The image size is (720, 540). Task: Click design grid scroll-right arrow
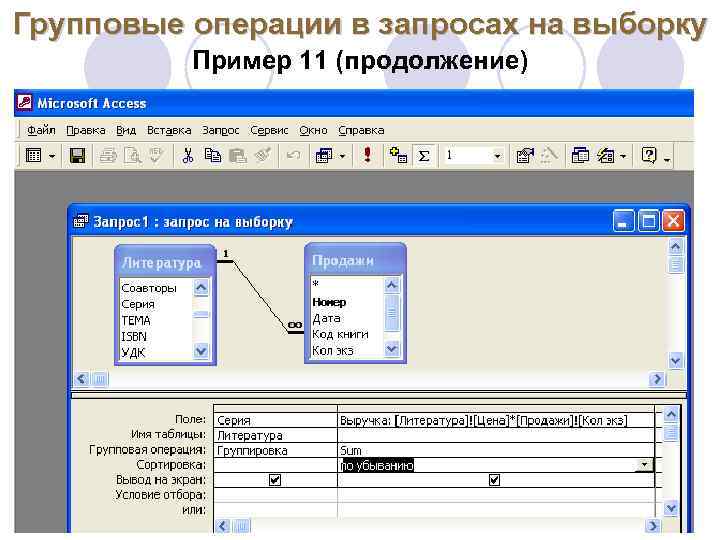click(652, 525)
